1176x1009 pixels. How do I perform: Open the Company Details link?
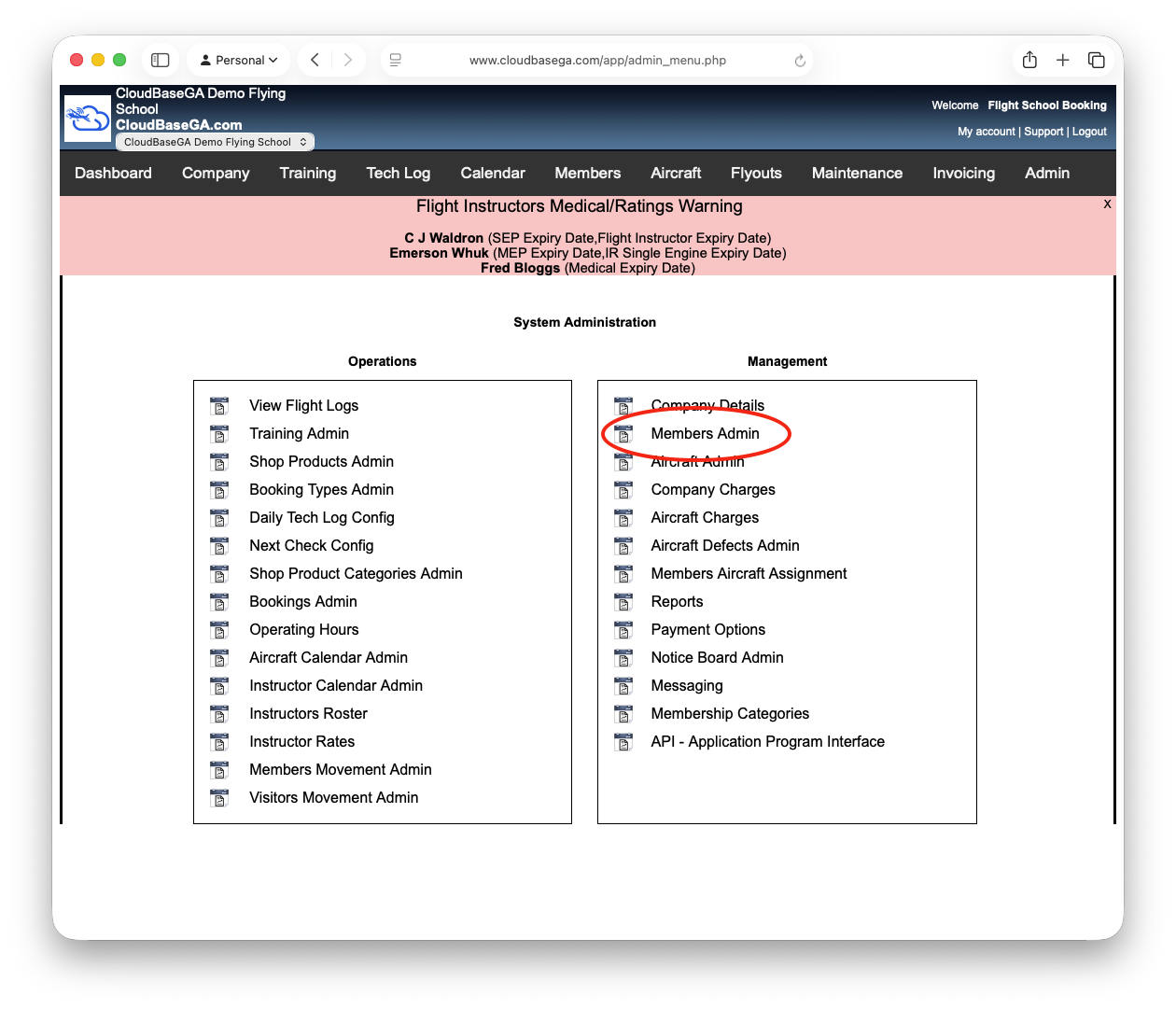click(707, 406)
